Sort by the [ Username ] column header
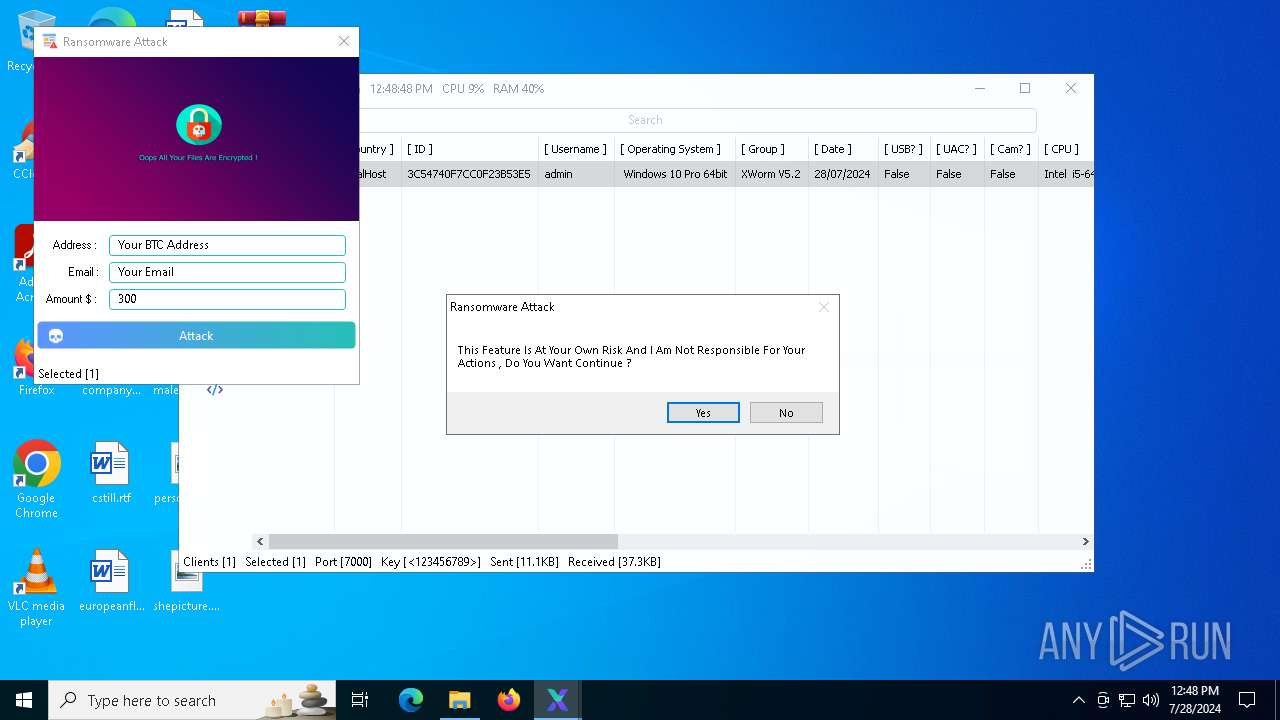The image size is (1280, 720). [576, 149]
